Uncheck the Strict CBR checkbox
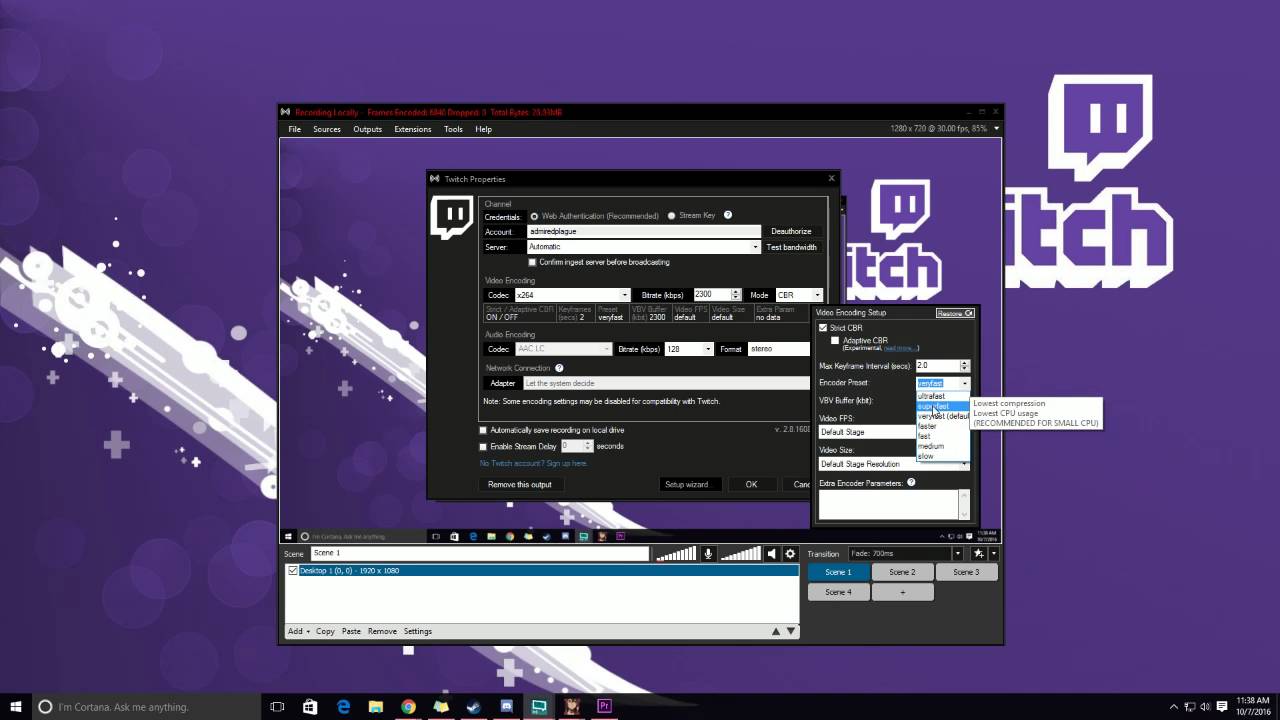 pos(823,328)
